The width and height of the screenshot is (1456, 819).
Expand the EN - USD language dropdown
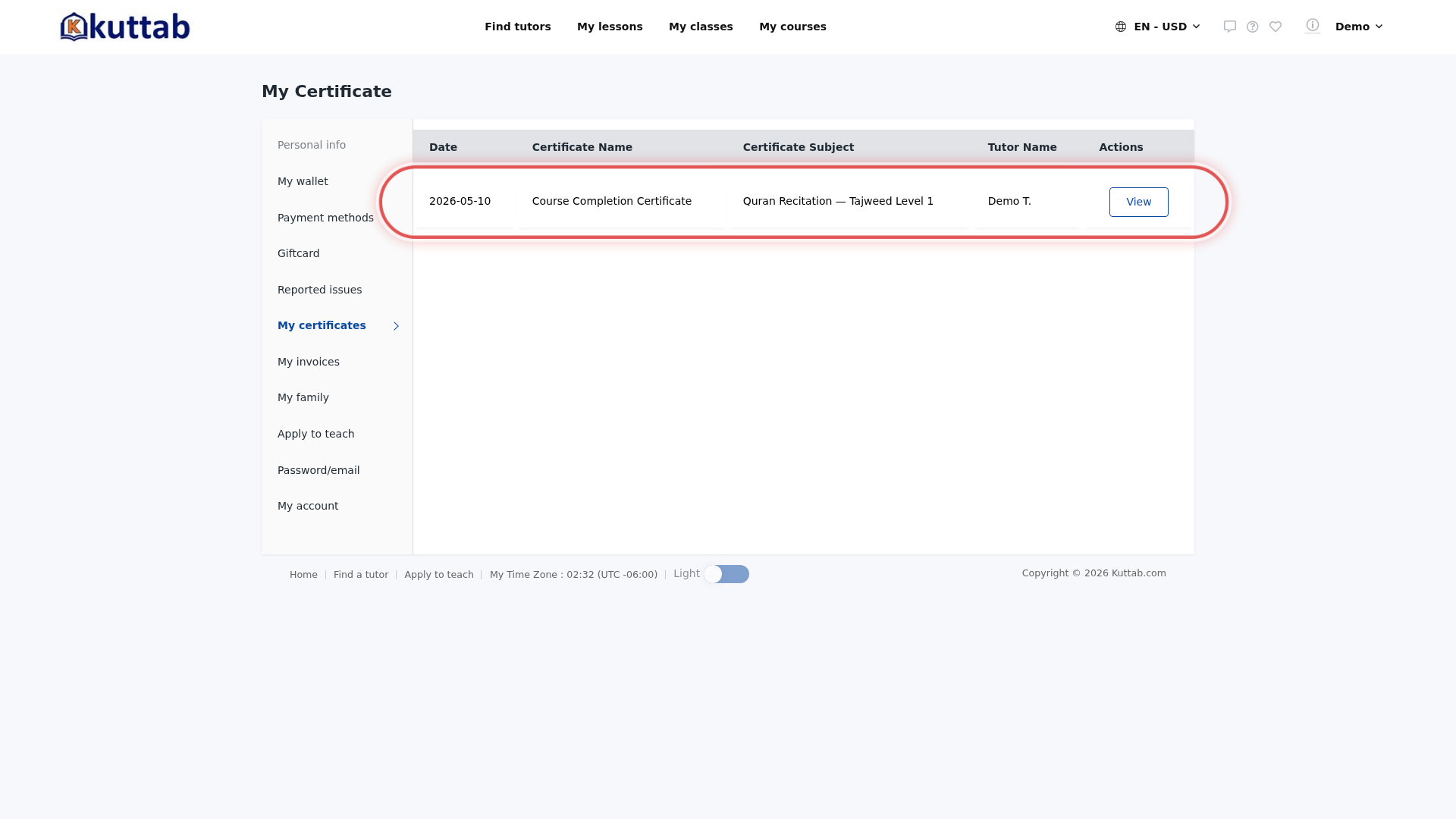[x=1158, y=27]
